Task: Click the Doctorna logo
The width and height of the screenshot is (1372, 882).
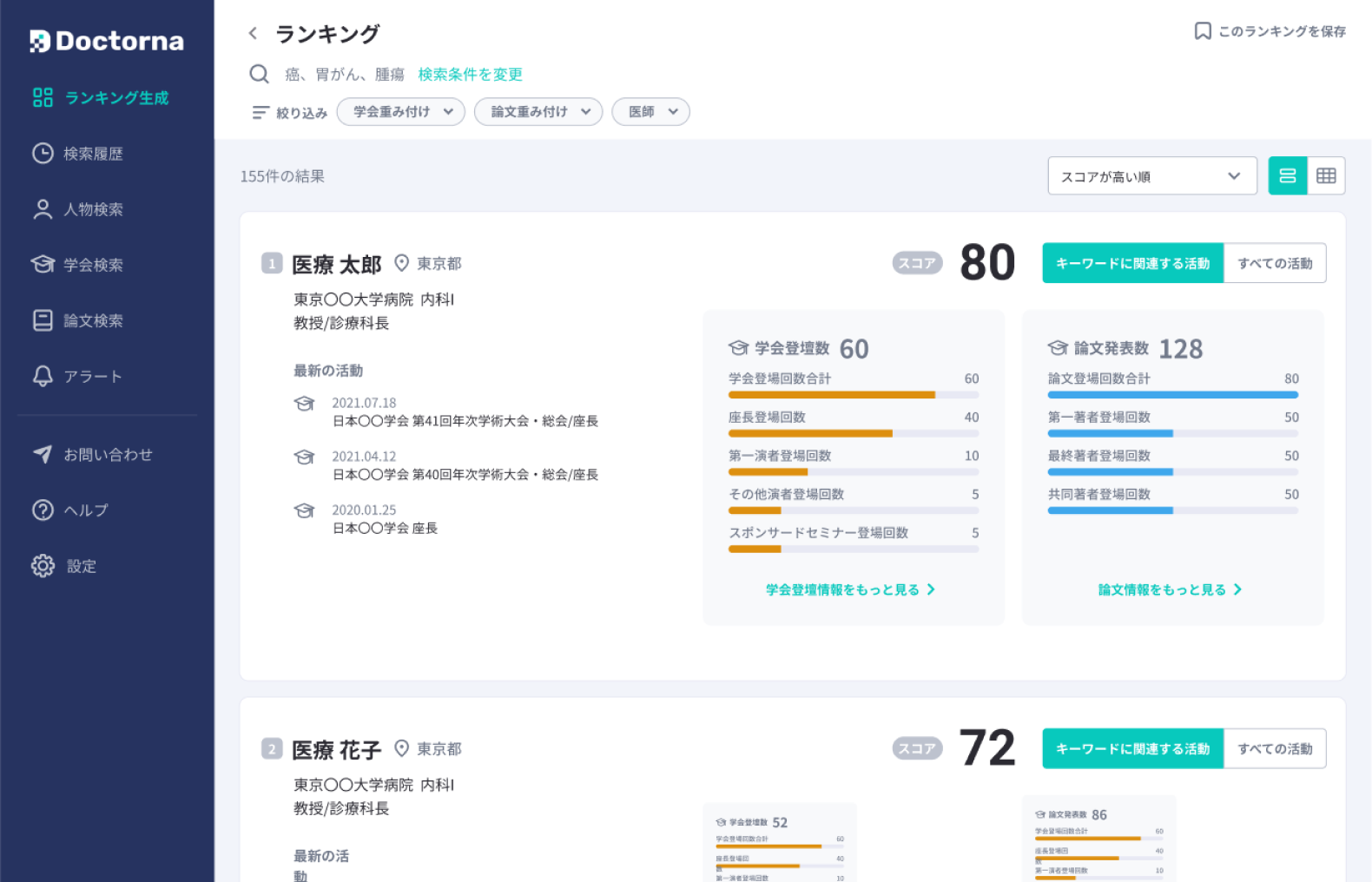Action: (107, 41)
